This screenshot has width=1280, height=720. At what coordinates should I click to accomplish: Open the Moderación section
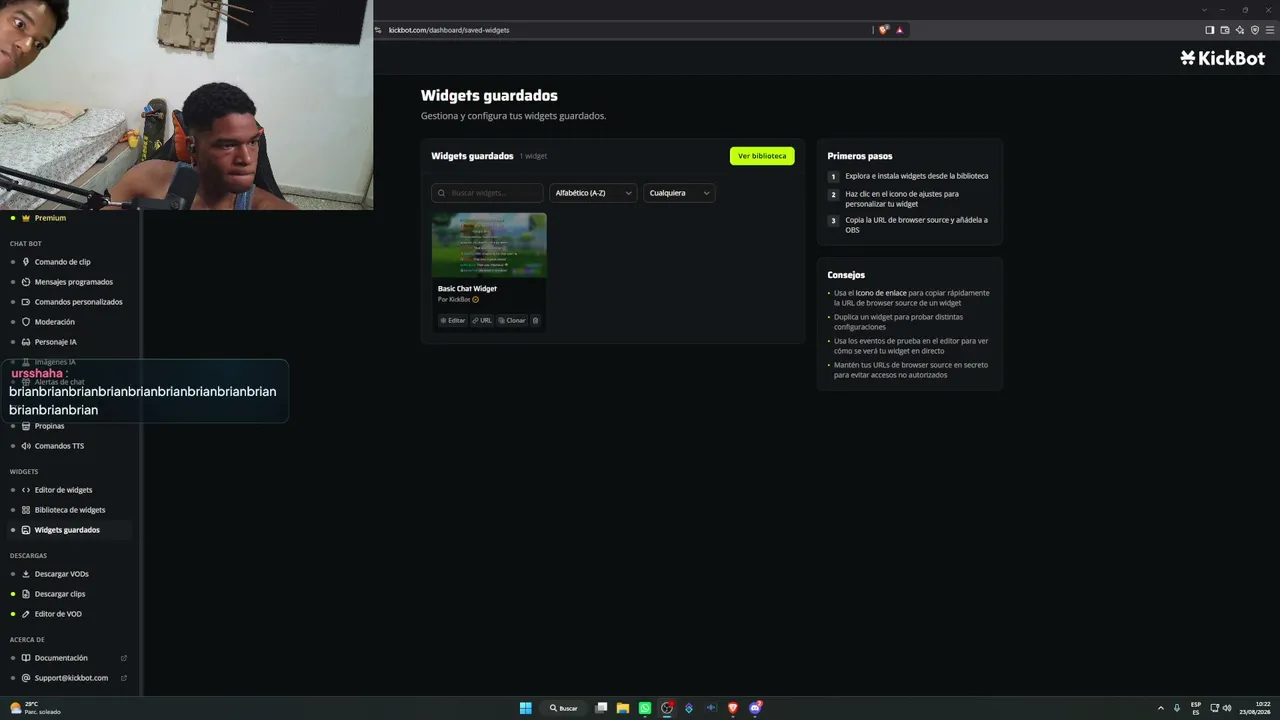click(68, 322)
